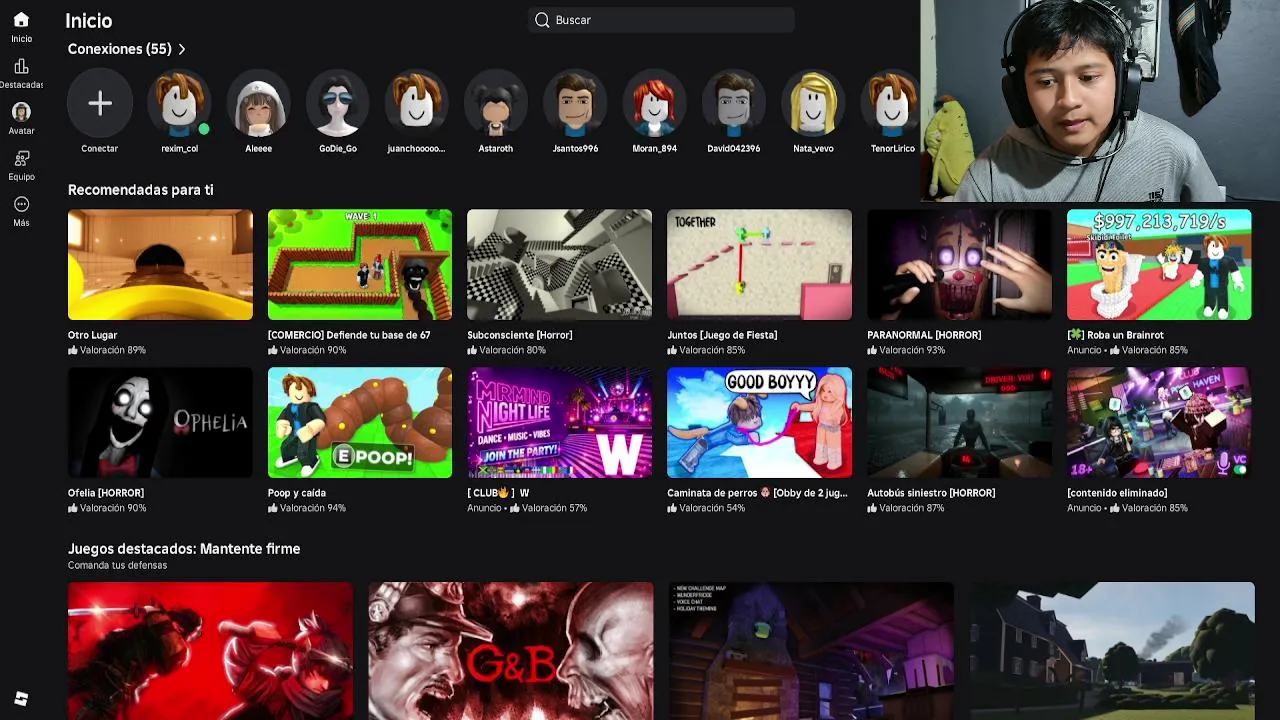Open the Más menu icon in sidebar

click(x=21, y=204)
